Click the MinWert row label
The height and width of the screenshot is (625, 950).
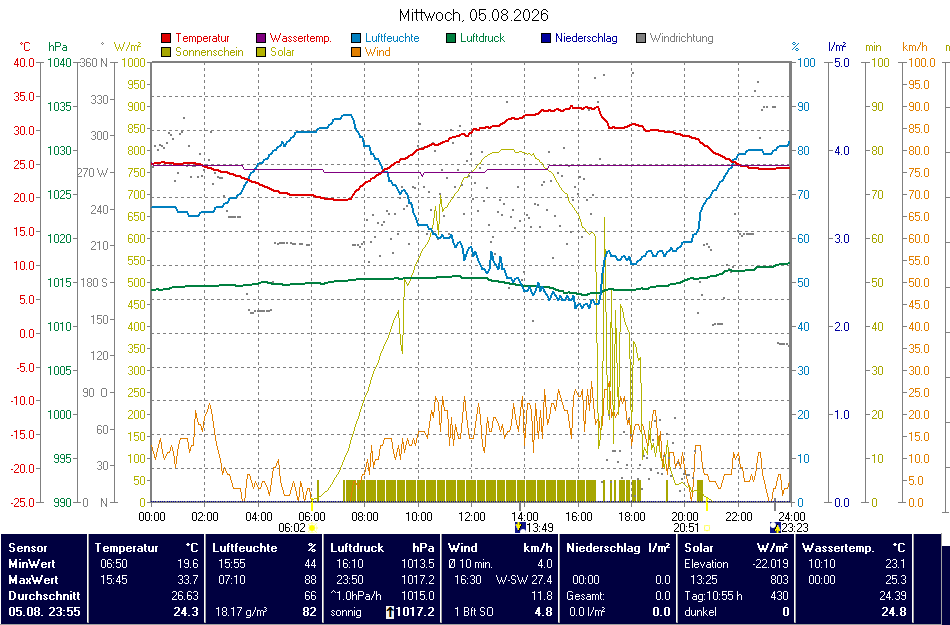click(x=33, y=564)
